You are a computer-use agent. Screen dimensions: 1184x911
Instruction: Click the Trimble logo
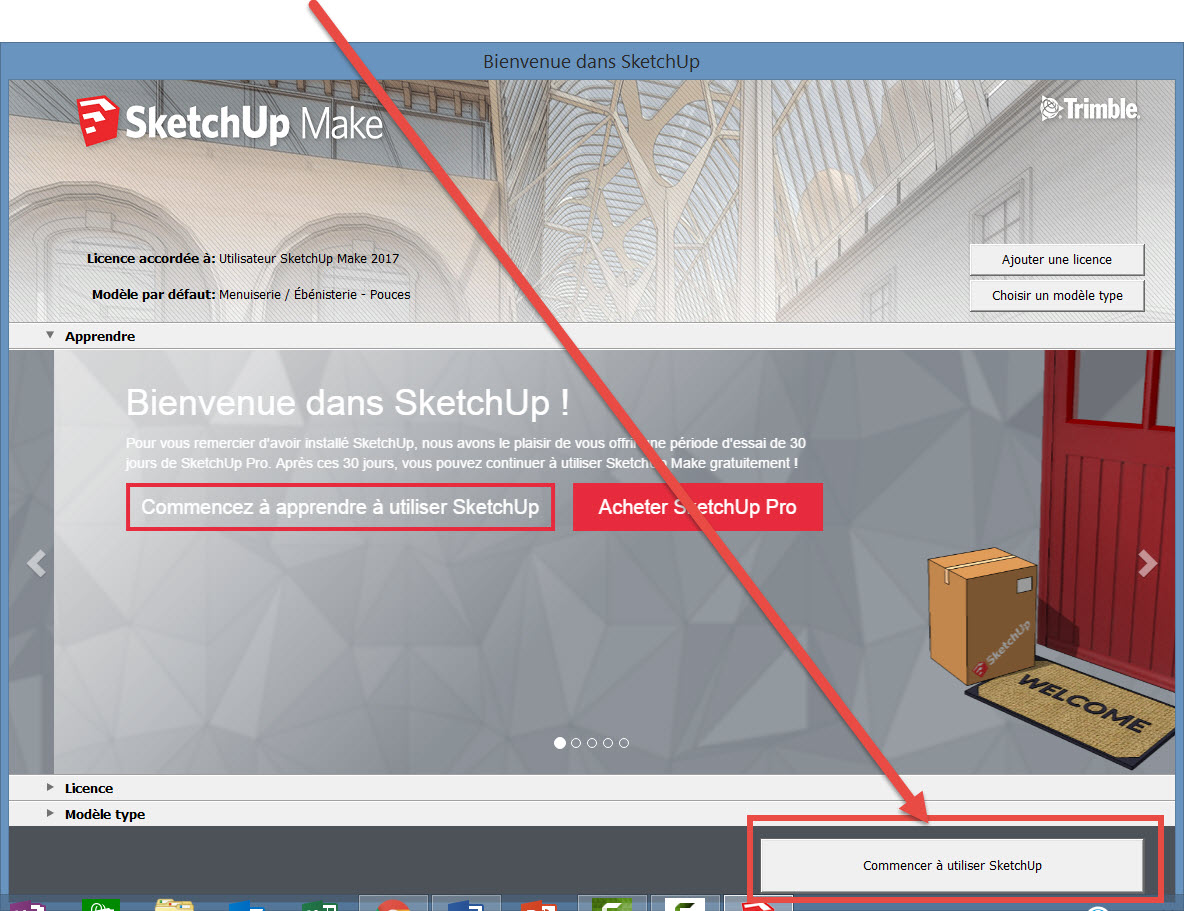[1090, 109]
